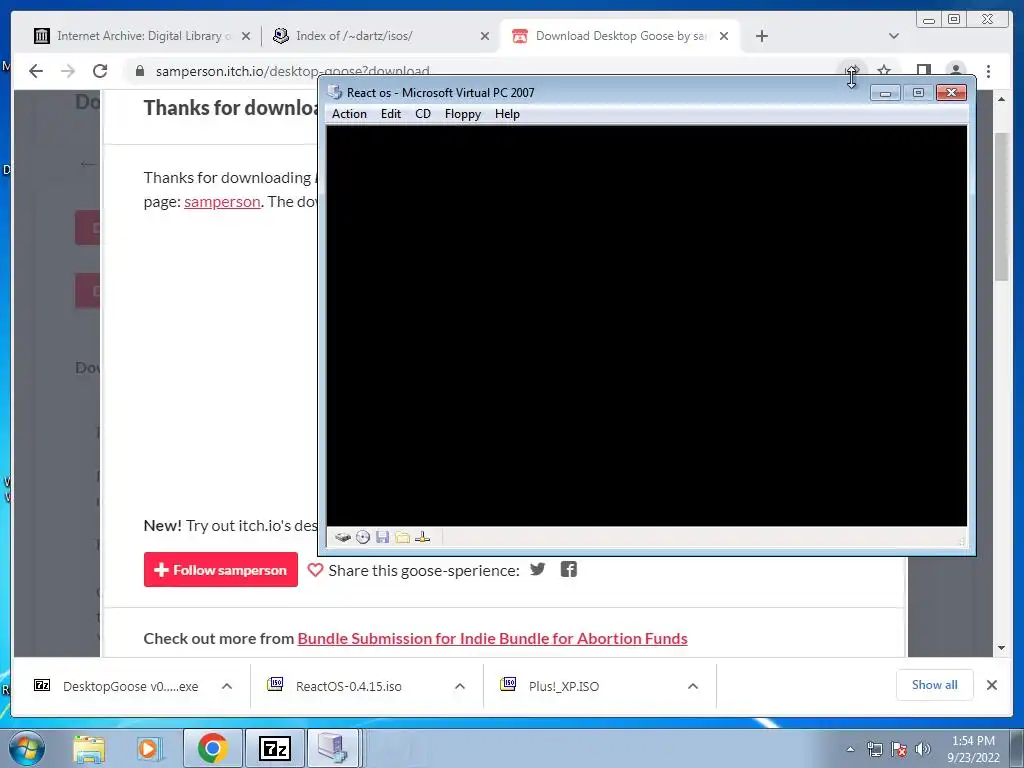Open the Chrome profile avatar
The width and height of the screenshot is (1024, 768).
click(956, 71)
